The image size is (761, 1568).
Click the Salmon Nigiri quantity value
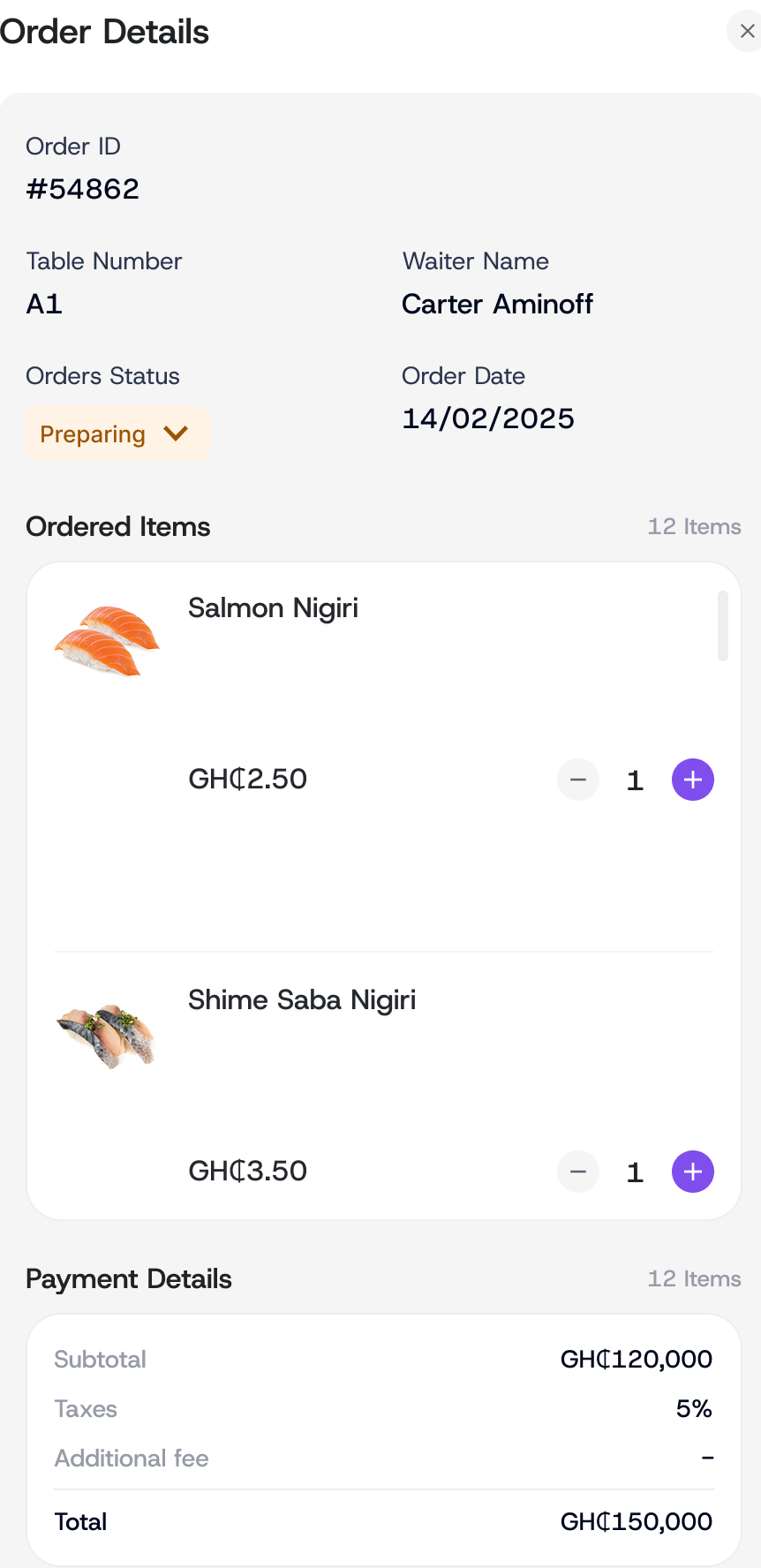635,780
